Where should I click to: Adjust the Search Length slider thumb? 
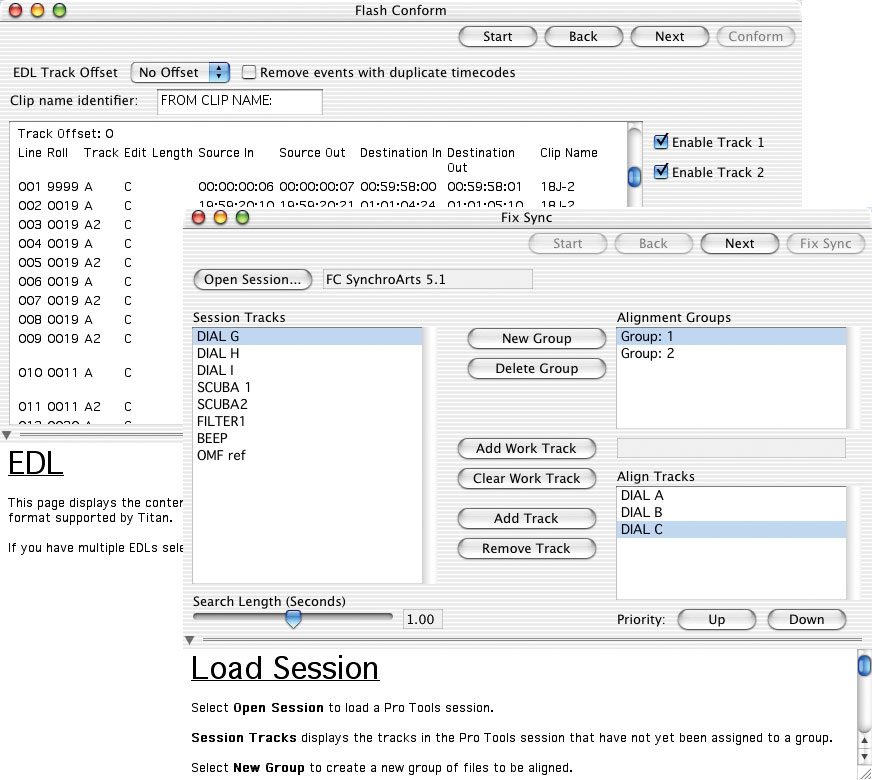293,620
